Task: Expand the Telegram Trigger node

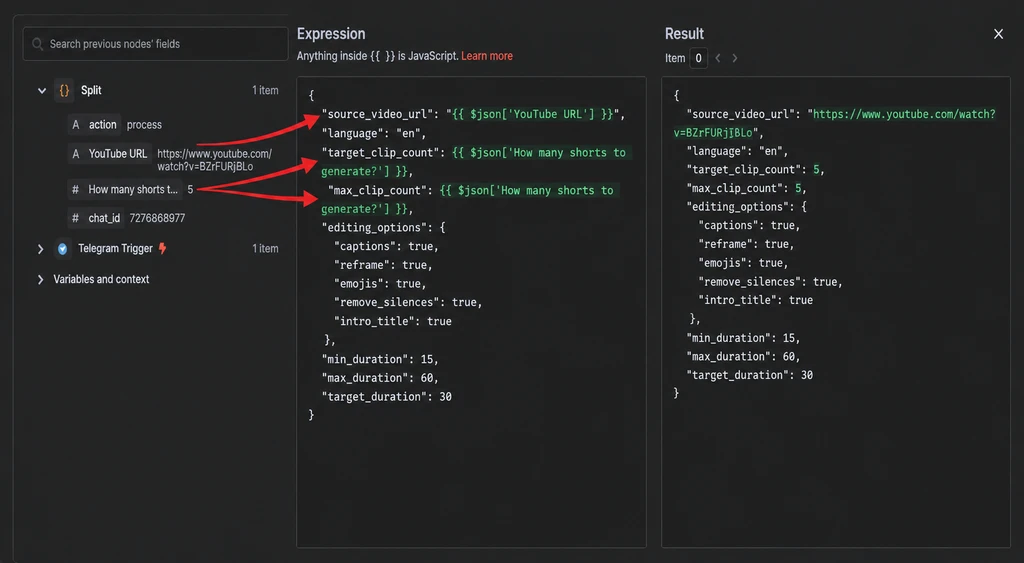Action: point(40,249)
